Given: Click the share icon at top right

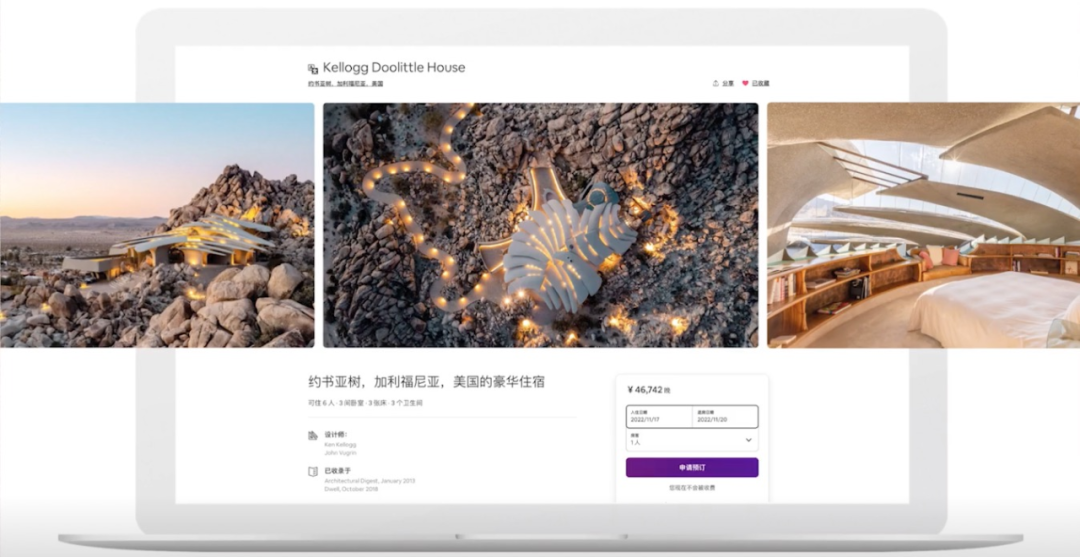Looking at the screenshot, I should 715,84.
